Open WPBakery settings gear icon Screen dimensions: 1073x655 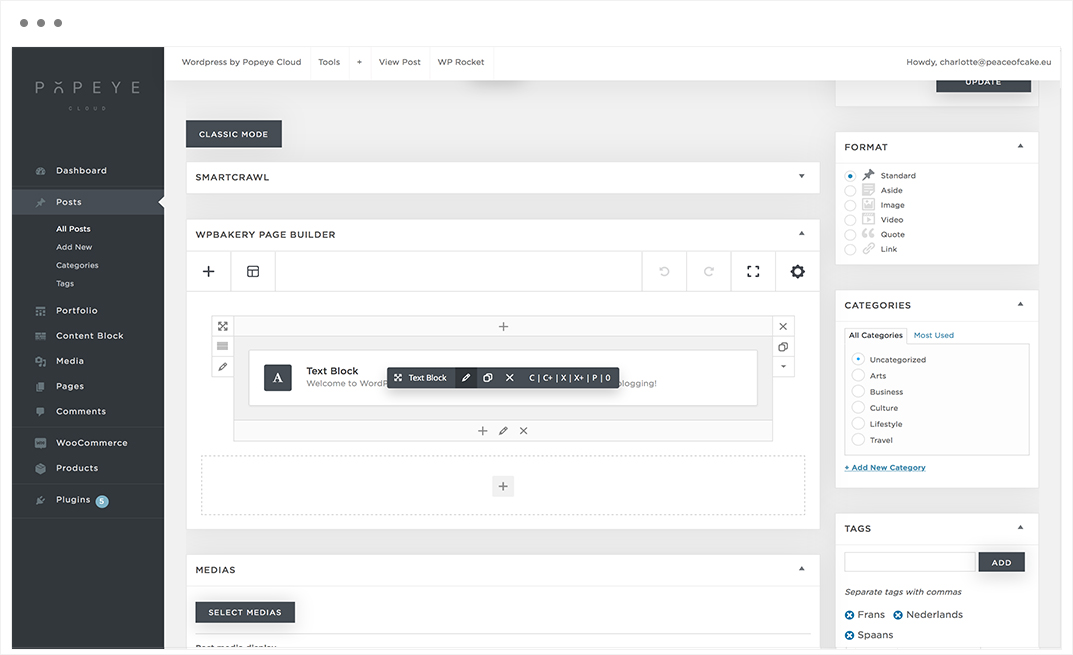(798, 272)
